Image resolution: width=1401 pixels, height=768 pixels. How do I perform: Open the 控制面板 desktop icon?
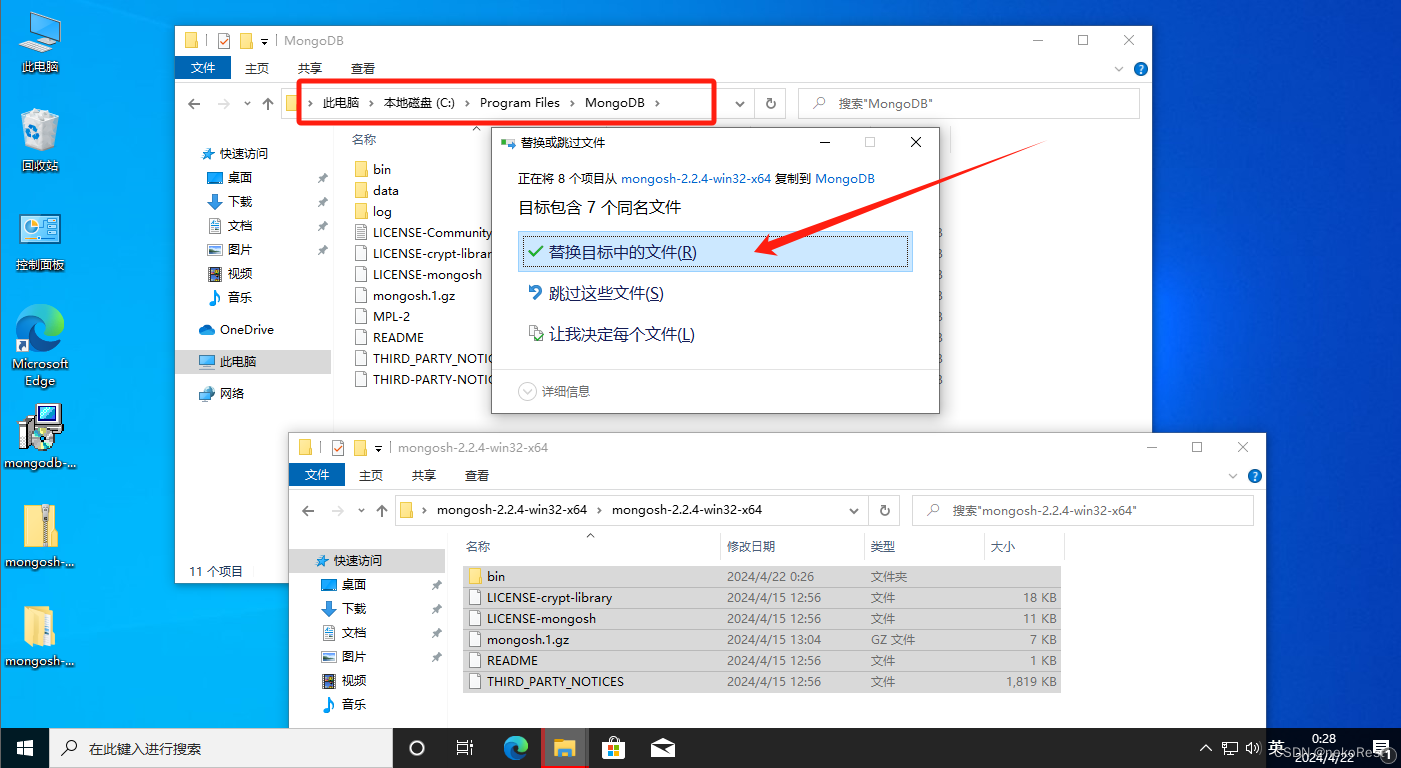[40, 240]
